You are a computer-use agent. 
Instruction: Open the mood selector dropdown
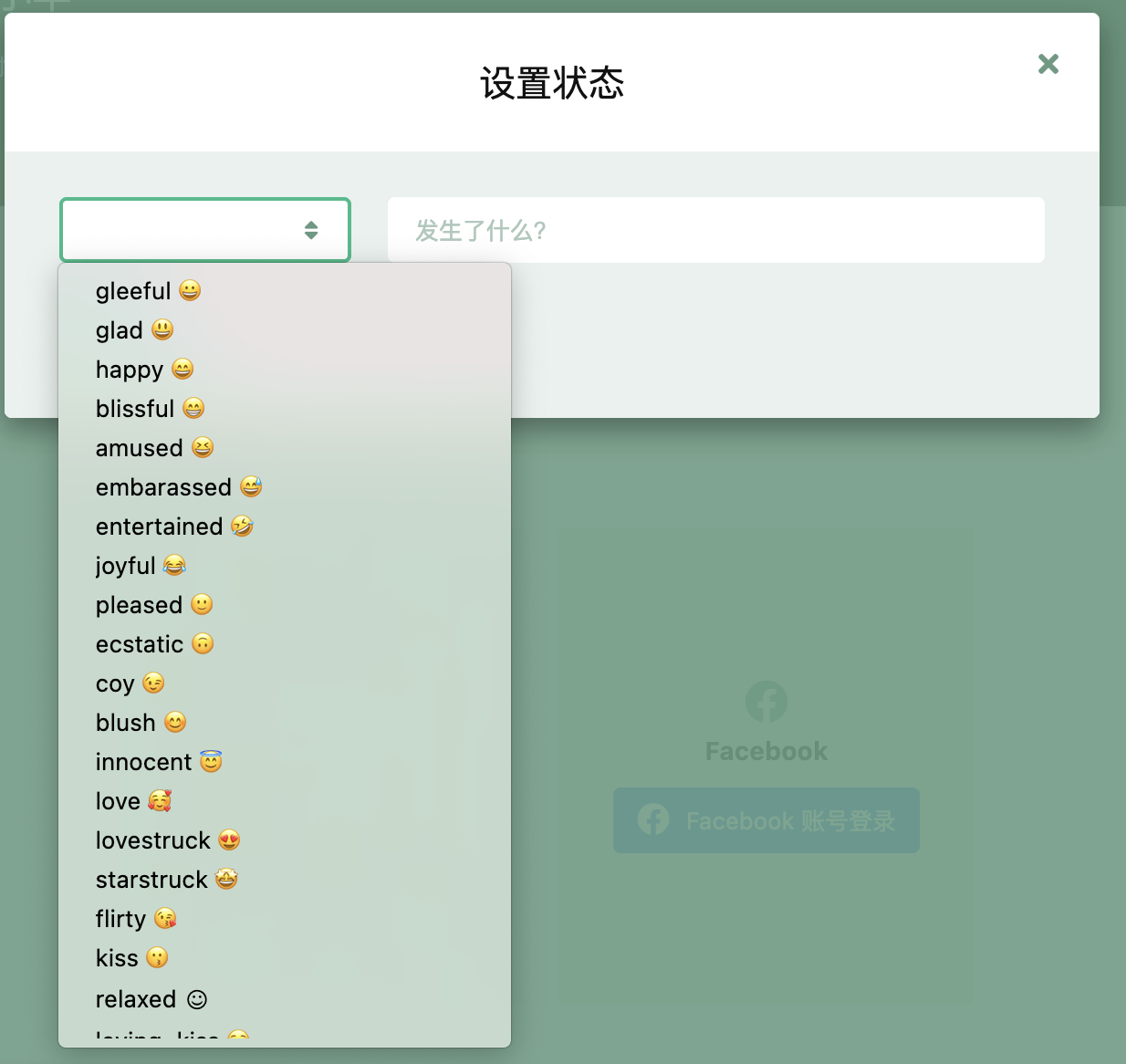tap(204, 230)
